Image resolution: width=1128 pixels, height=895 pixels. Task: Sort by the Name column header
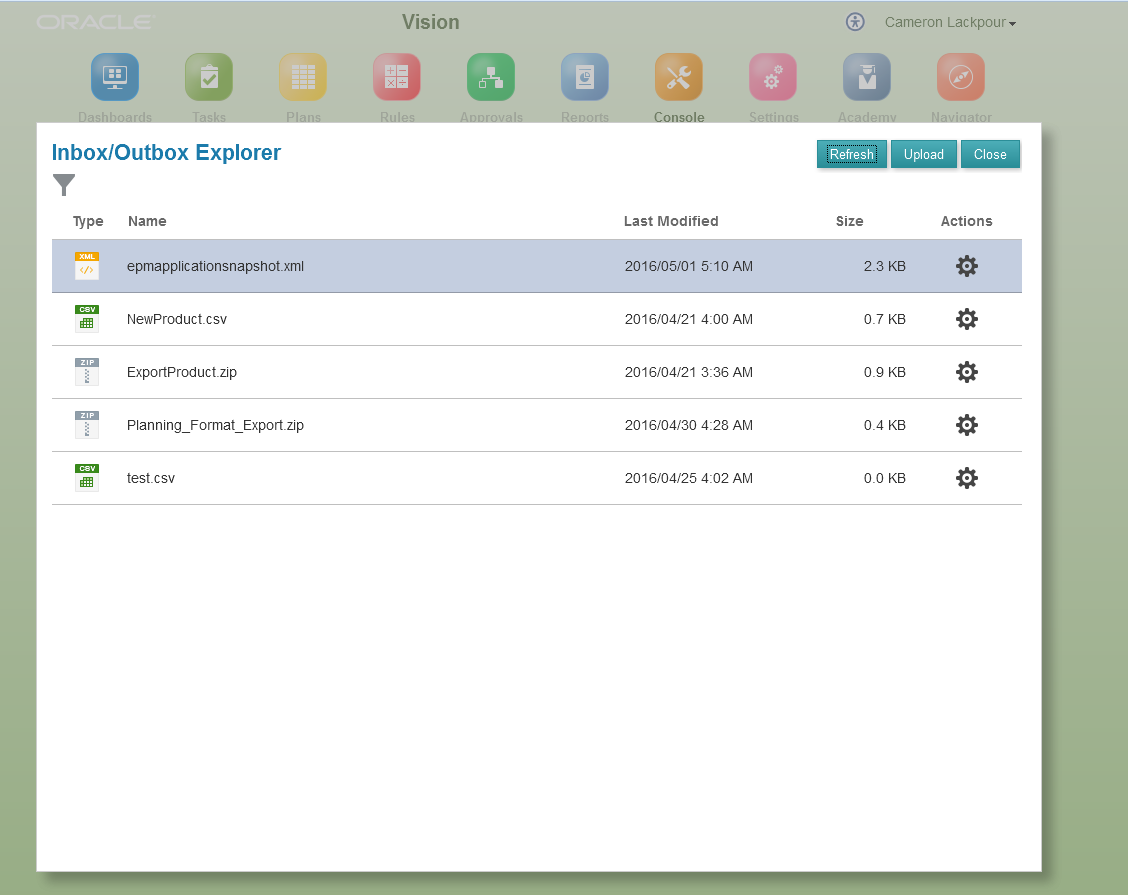point(147,222)
